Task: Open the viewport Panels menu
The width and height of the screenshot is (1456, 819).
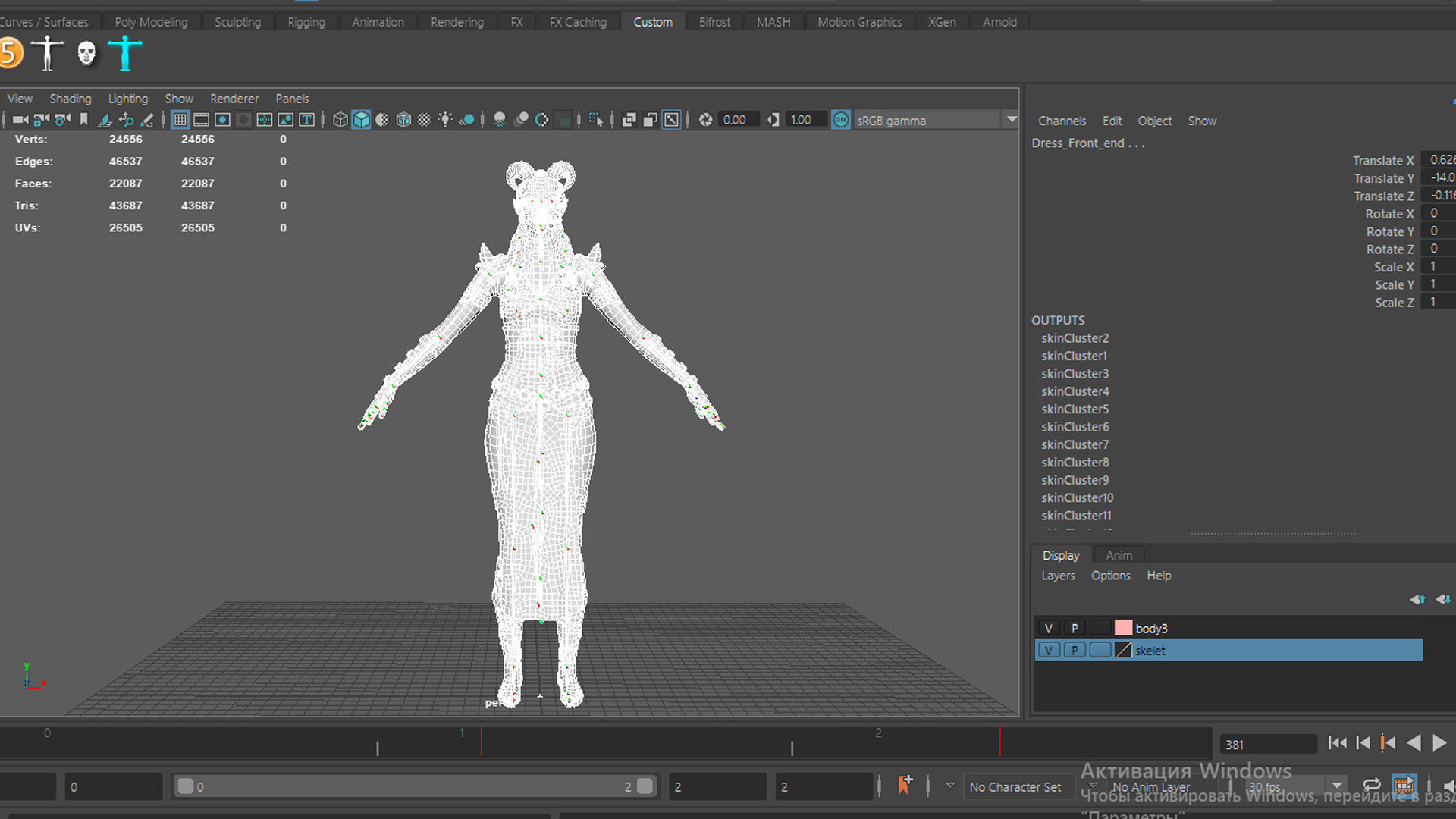Action: click(x=292, y=99)
